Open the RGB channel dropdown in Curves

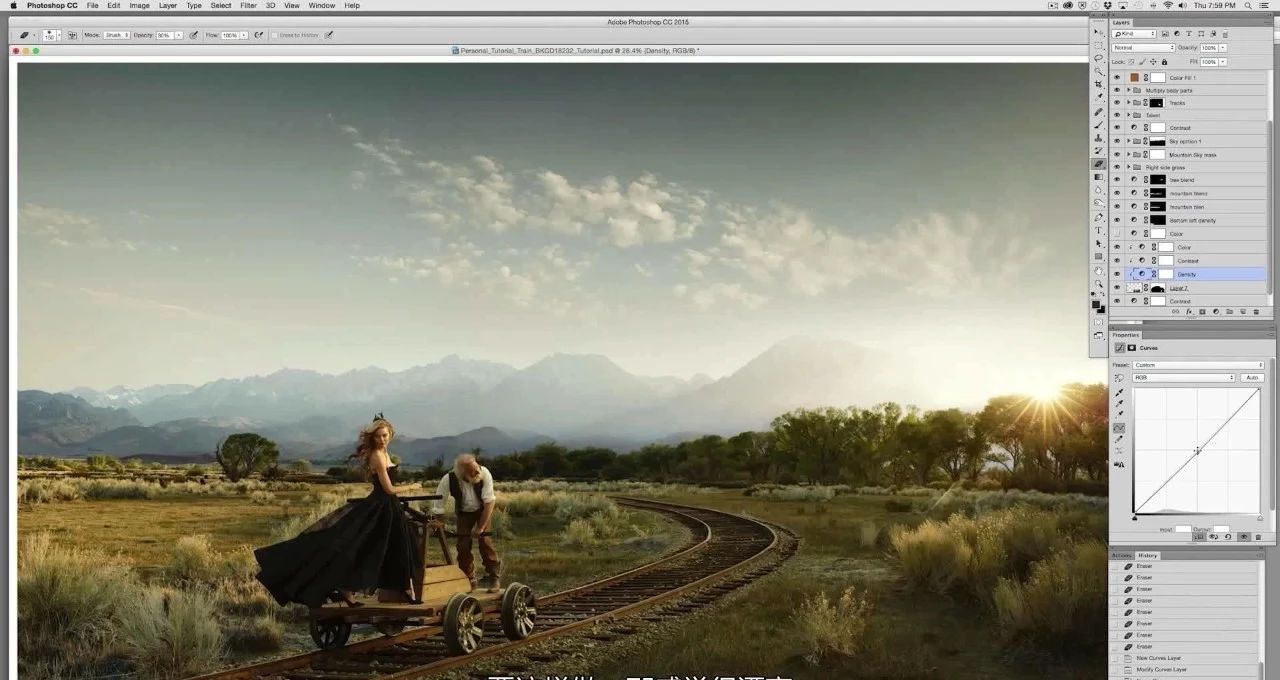coord(1183,377)
